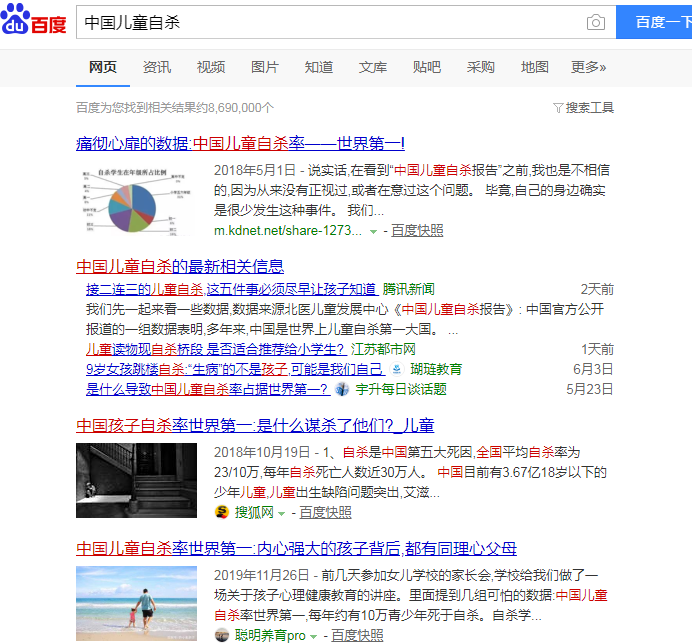Click the 6月3日 date
The height and width of the screenshot is (644, 692).
(593, 369)
